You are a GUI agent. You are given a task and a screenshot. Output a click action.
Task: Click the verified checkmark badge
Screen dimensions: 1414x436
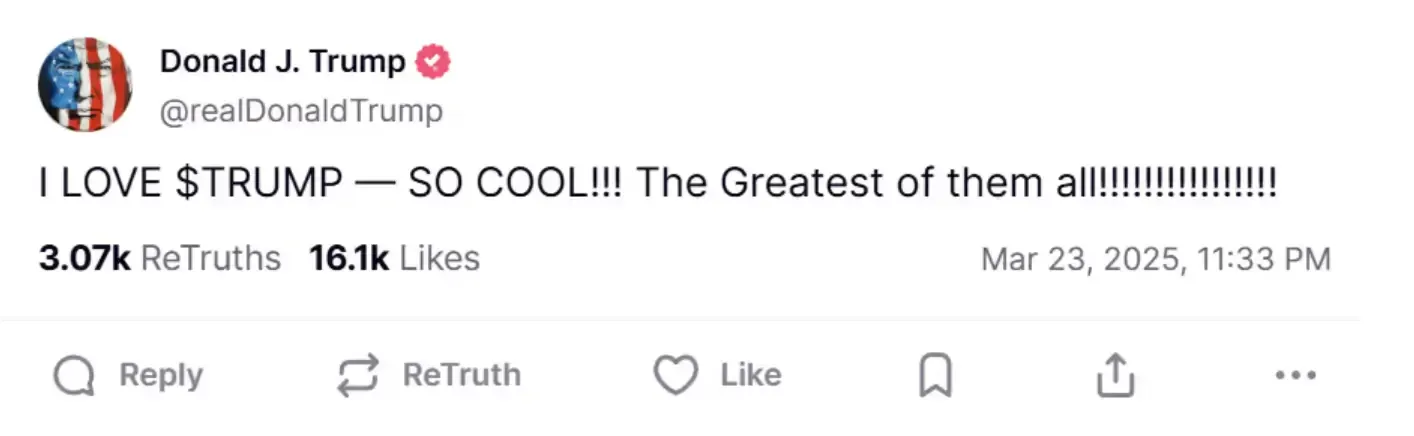point(433,62)
